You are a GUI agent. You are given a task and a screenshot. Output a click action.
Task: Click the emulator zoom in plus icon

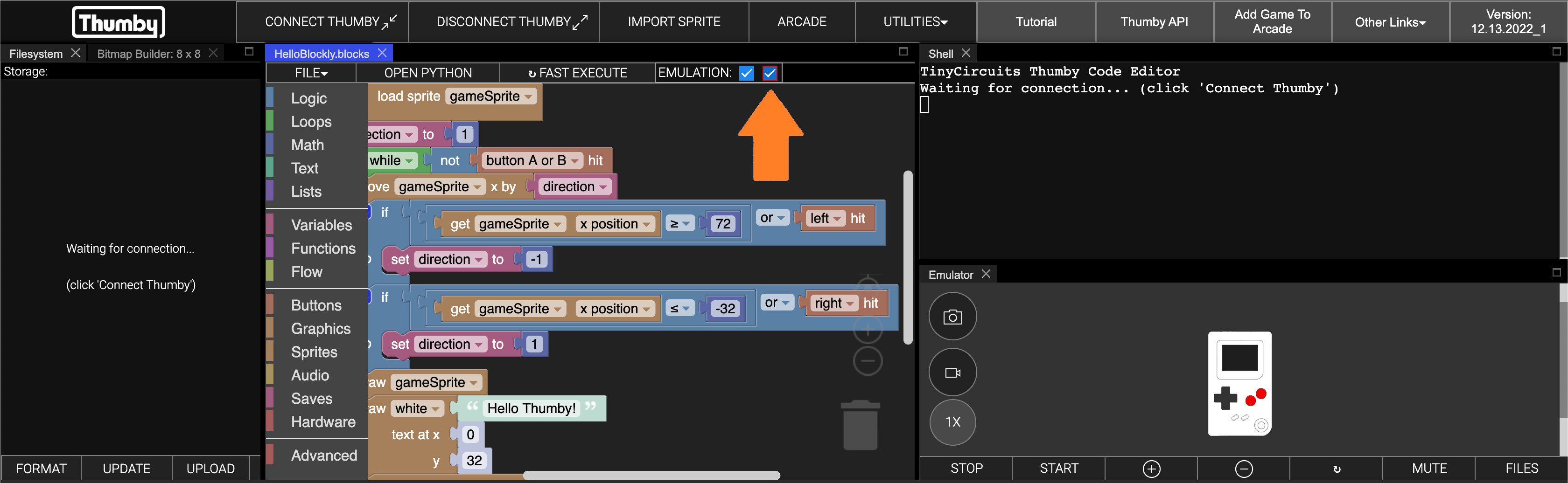1151,469
